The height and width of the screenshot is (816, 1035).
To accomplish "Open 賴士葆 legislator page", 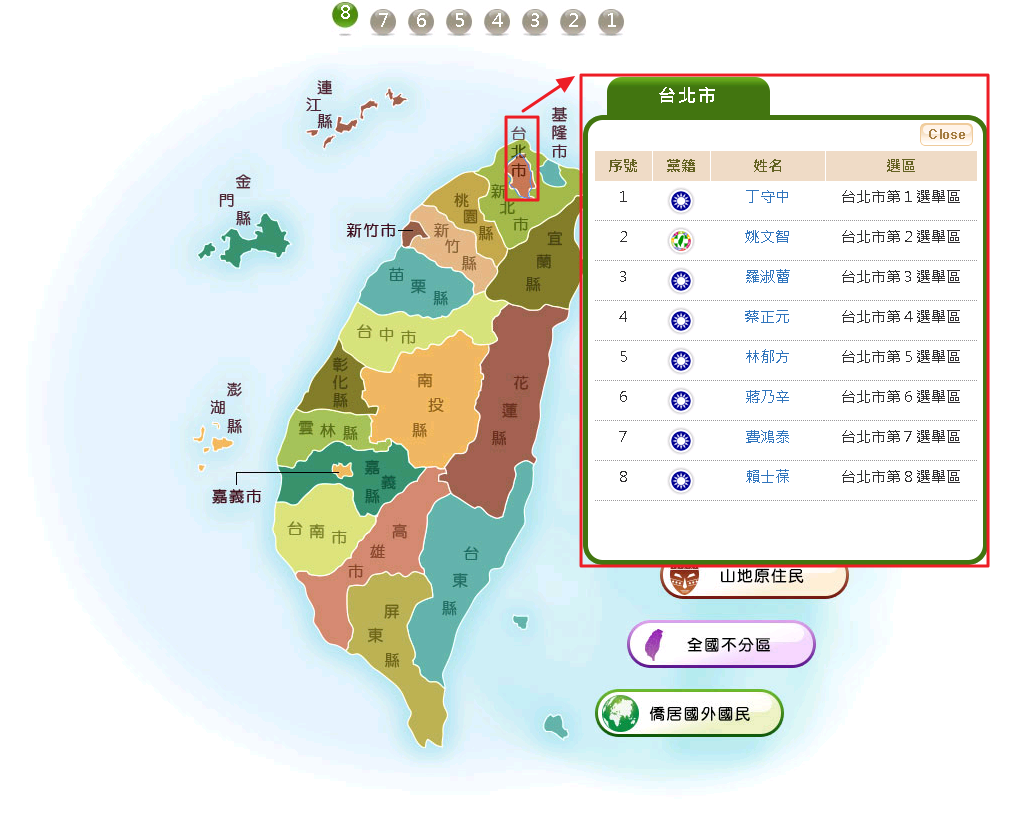I will click(x=767, y=477).
